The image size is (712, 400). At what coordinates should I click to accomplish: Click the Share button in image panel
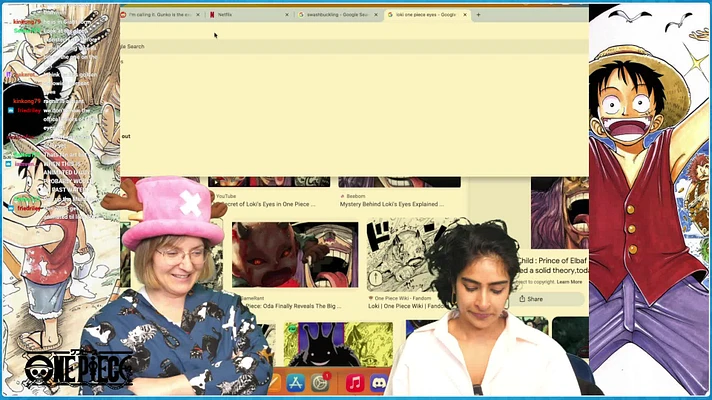coord(547,299)
